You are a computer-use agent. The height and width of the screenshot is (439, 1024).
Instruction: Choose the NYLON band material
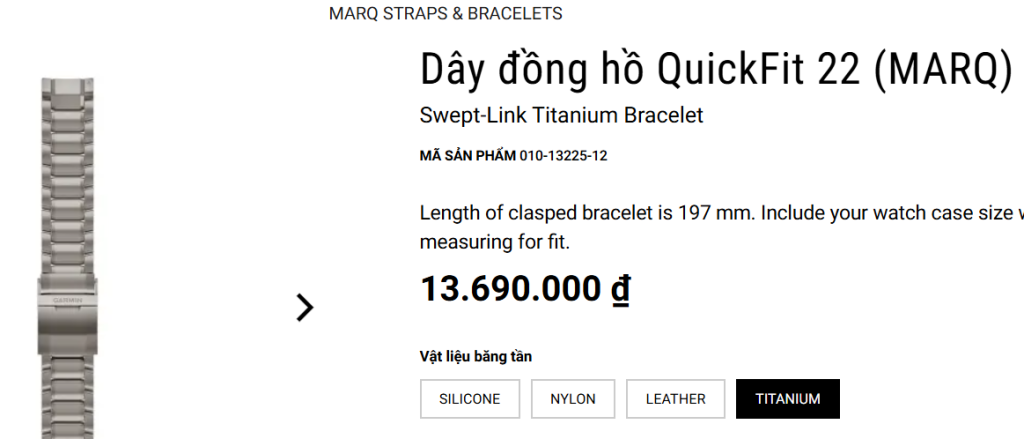[x=573, y=399]
